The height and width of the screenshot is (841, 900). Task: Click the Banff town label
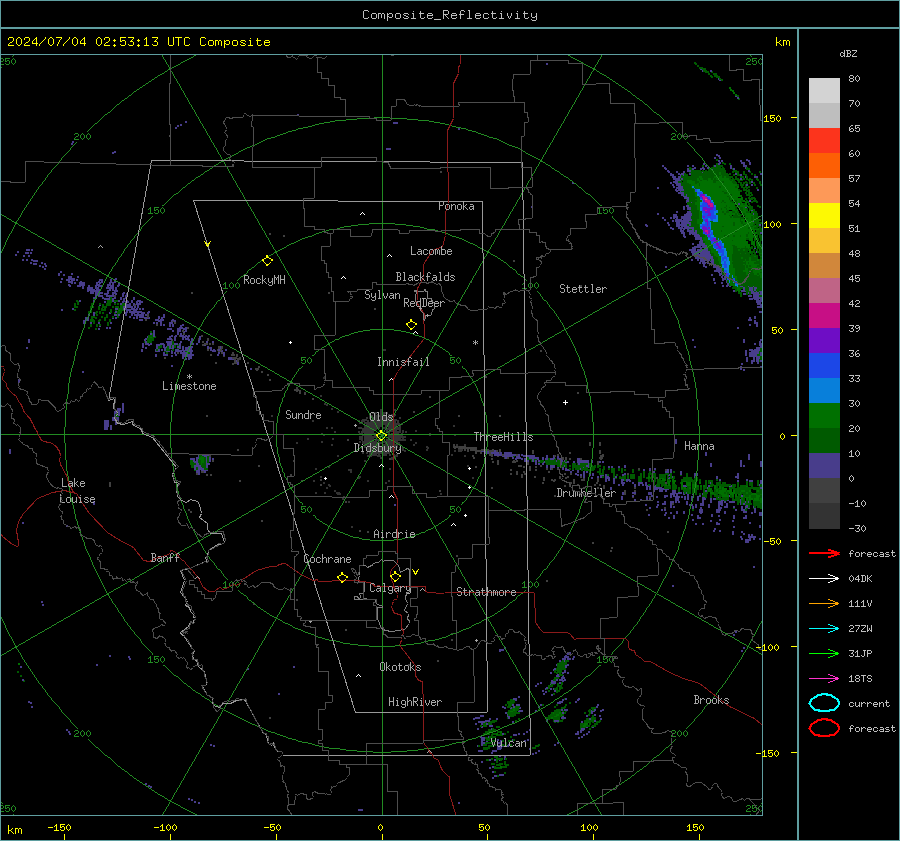click(165, 558)
